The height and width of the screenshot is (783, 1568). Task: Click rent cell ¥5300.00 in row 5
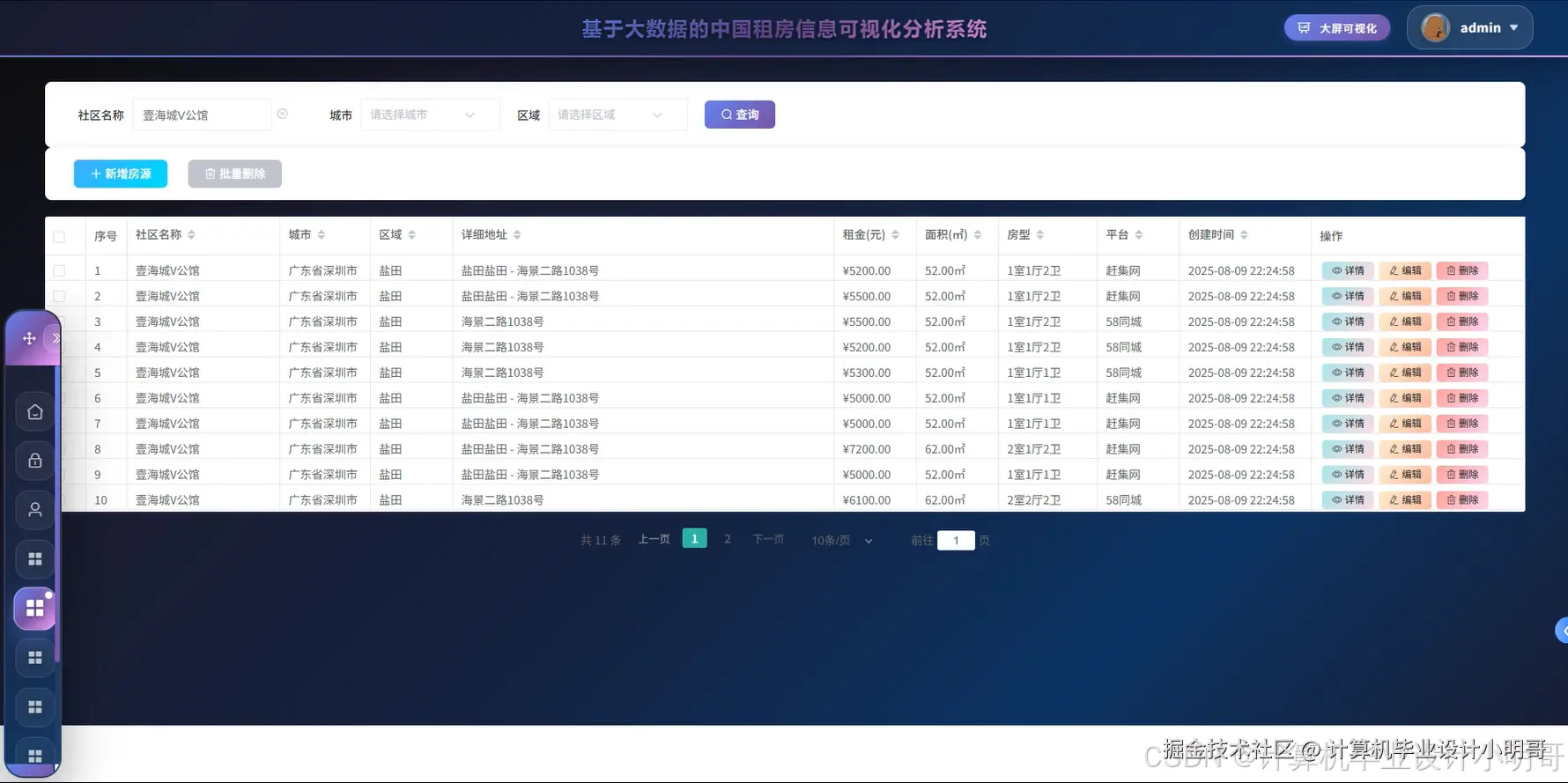pyautogui.click(x=867, y=373)
